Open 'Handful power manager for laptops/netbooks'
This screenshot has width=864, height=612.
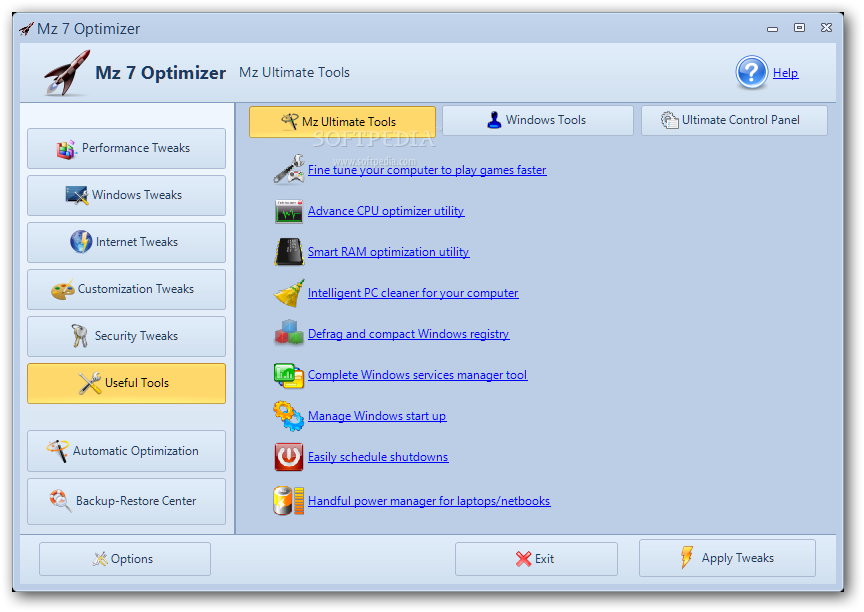(x=429, y=501)
